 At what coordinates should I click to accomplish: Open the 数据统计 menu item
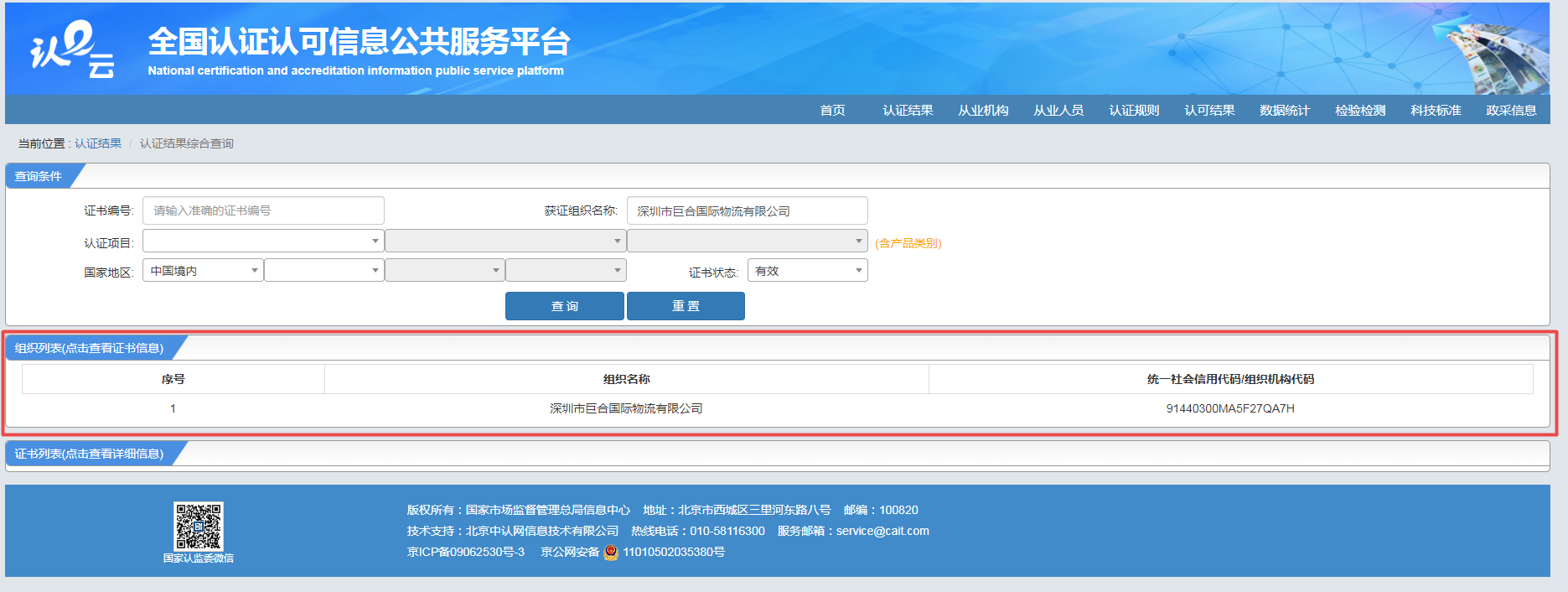point(1285,111)
